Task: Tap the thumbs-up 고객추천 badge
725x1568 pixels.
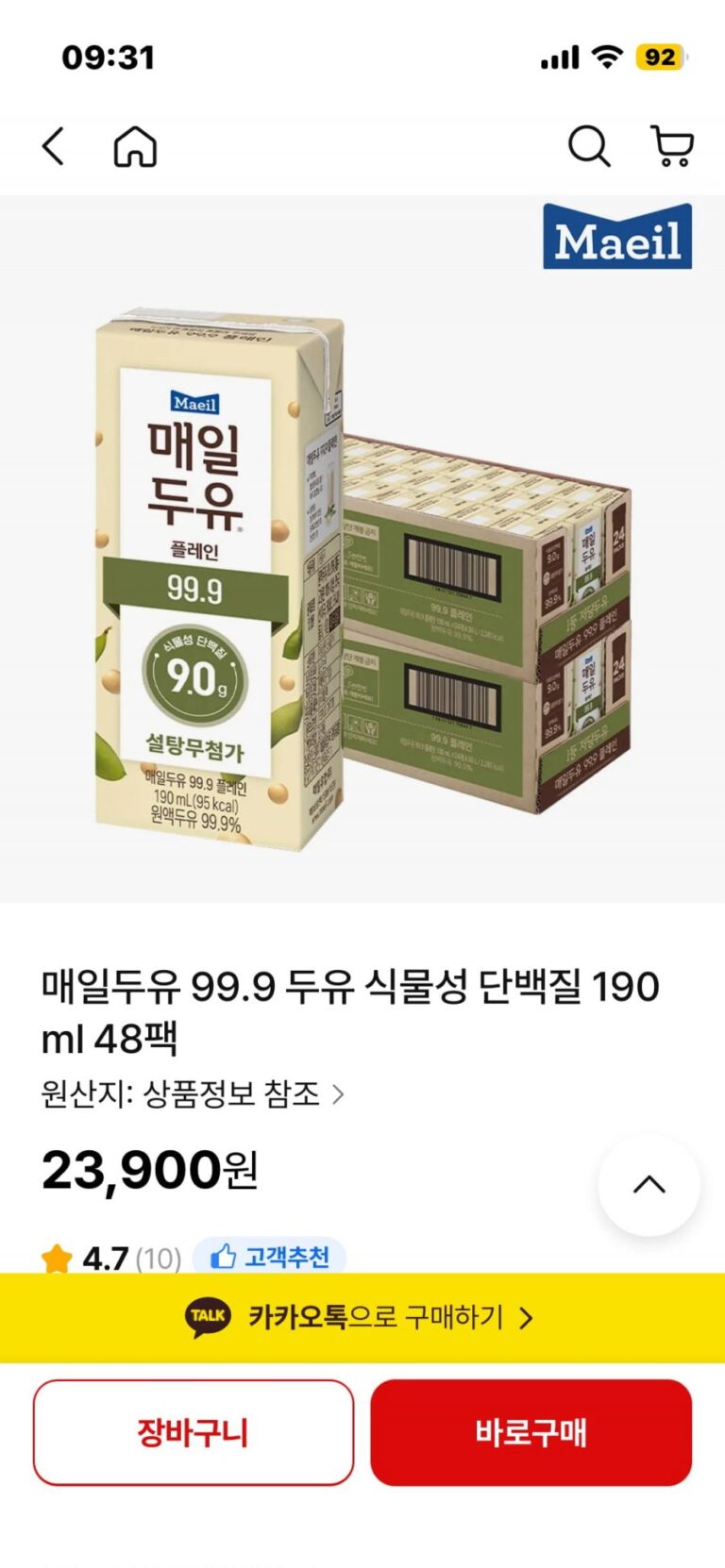Action: (x=269, y=1257)
